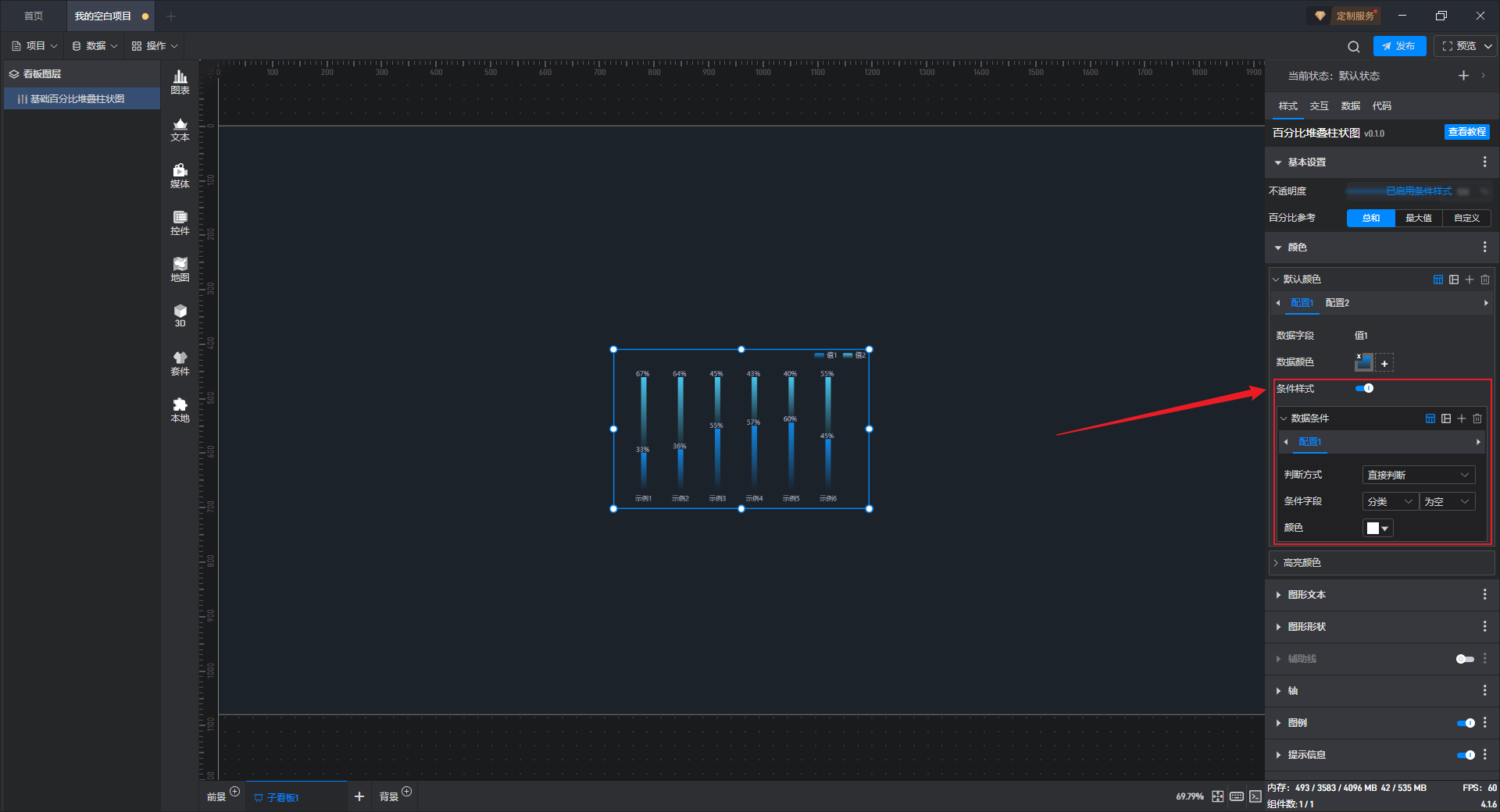Open the 本地 local components panel
The height and width of the screenshot is (812, 1500).
[180, 411]
